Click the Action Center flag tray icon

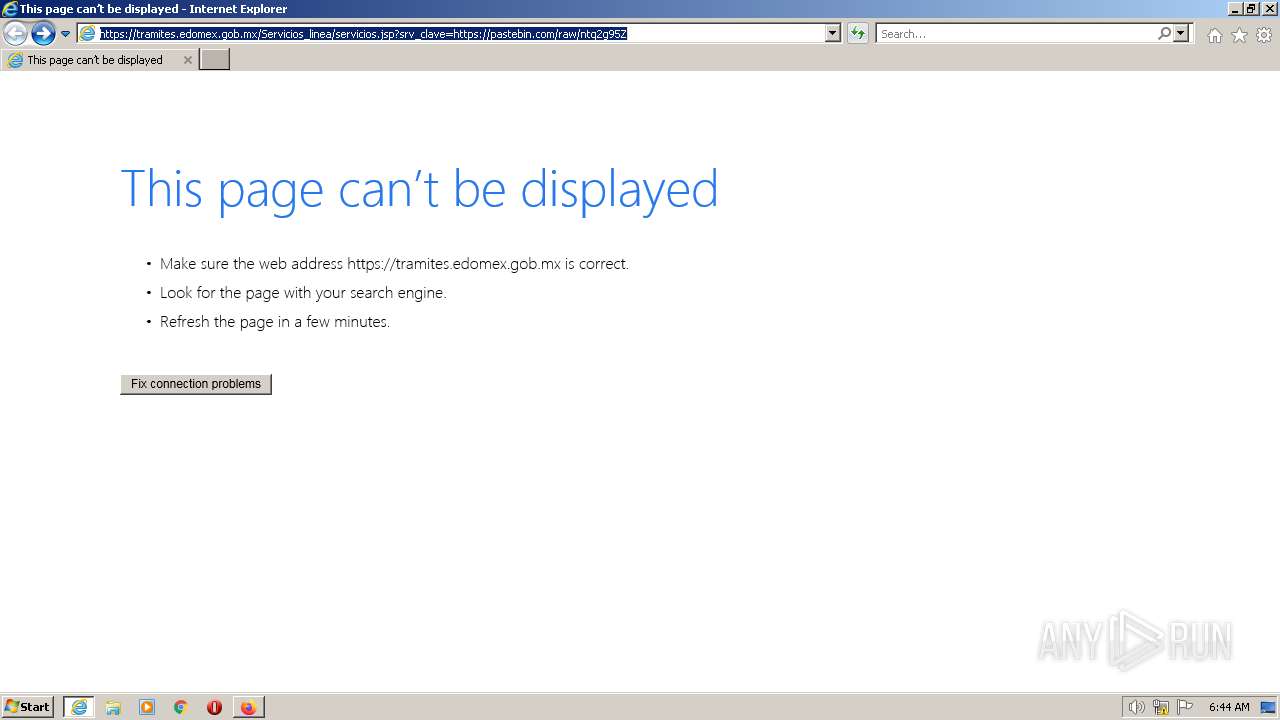[x=1185, y=707]
